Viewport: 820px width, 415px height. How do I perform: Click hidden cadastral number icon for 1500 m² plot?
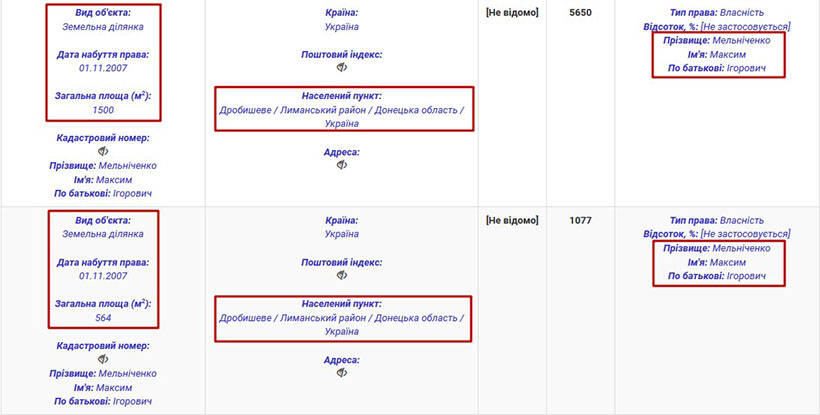[103, 151]
